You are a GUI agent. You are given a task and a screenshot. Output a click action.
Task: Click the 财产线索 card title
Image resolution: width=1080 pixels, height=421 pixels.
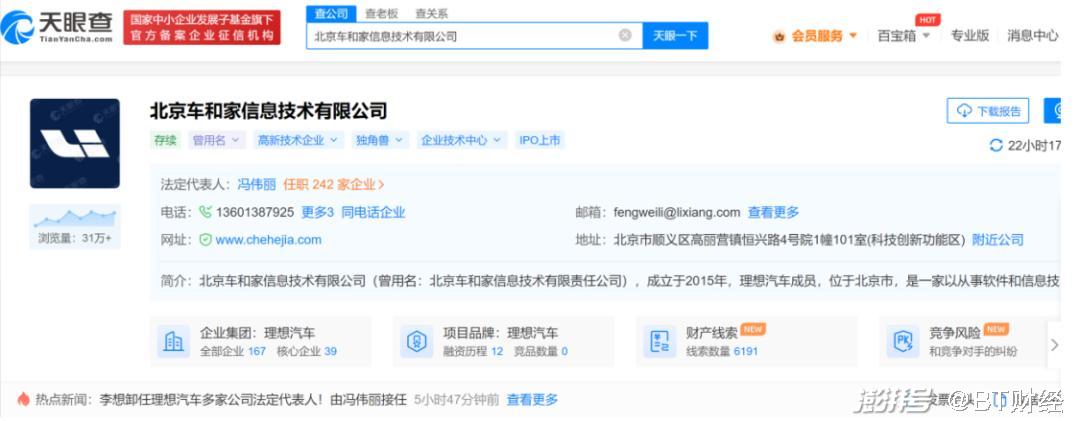(x=712, y=333)
